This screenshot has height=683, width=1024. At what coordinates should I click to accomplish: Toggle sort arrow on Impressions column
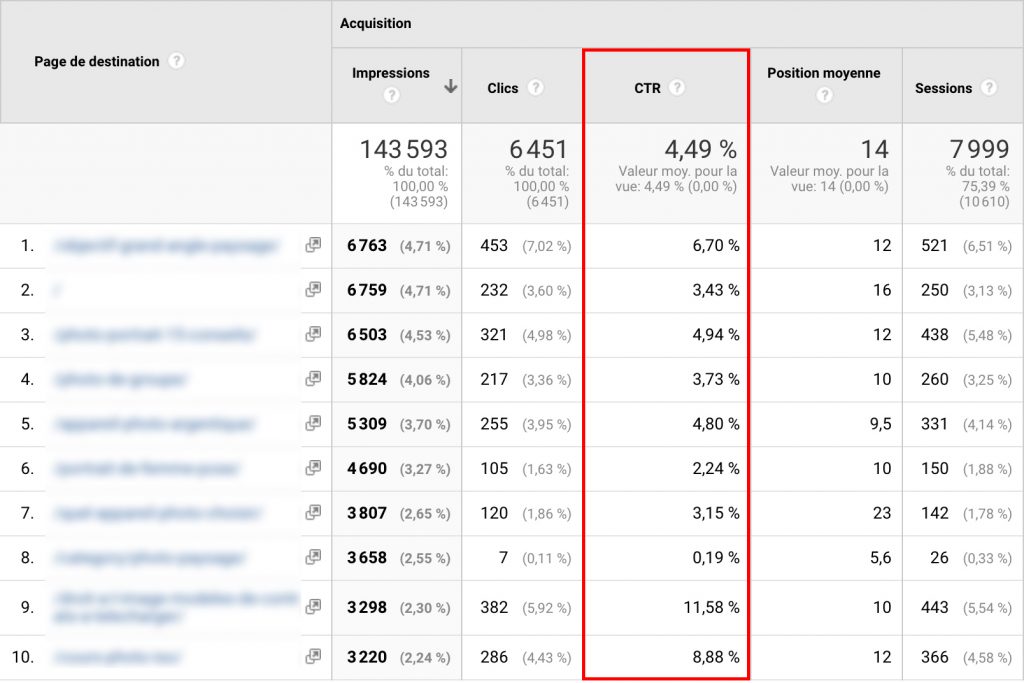(450, 87)
